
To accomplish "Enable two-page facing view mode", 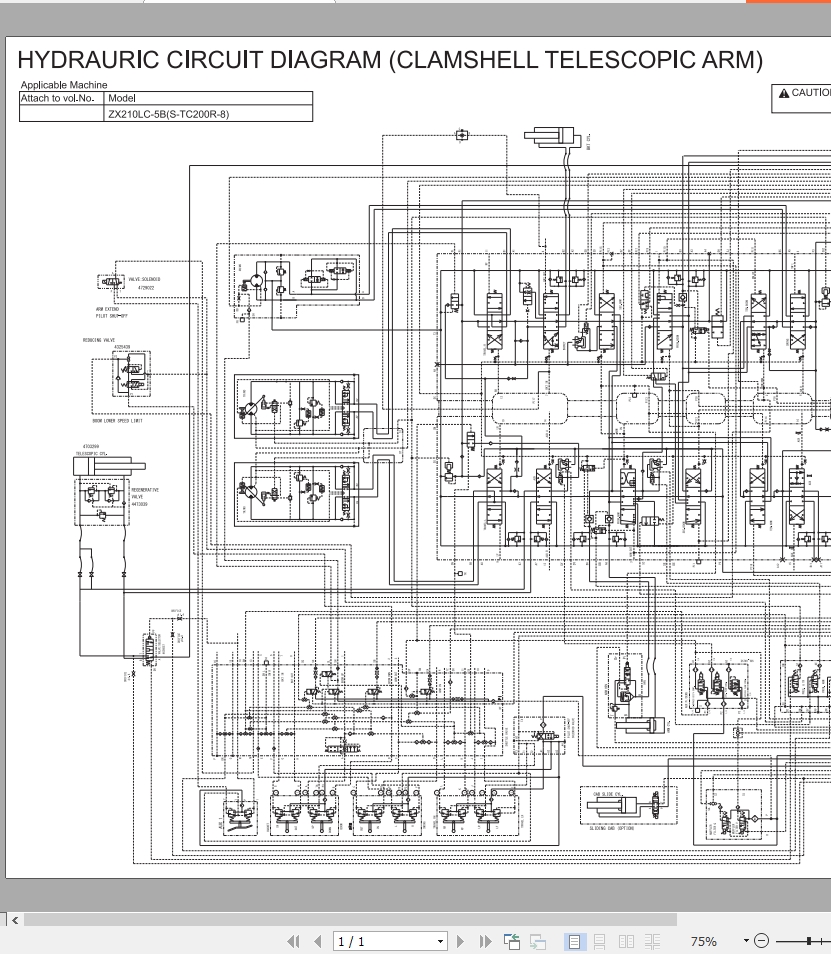I will tap(626, 942).
